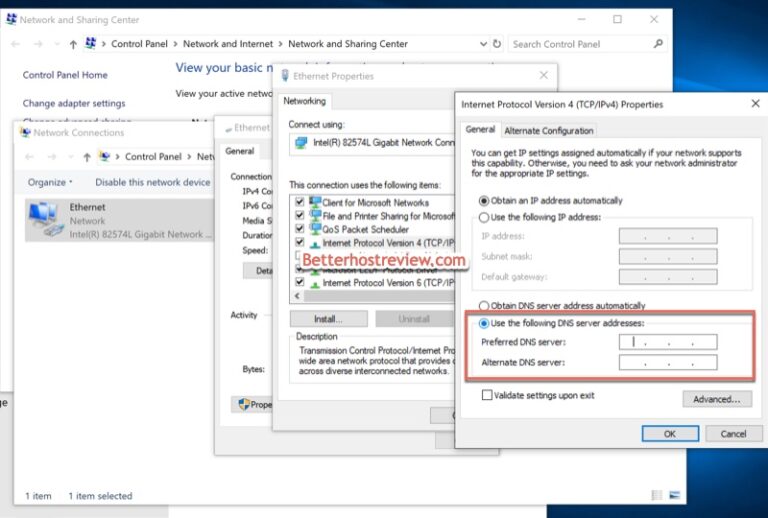Expand the address bar history dropdown arrow
This screenshot has height=518, width=768.
pyautogui.click(x=481, y=44)
